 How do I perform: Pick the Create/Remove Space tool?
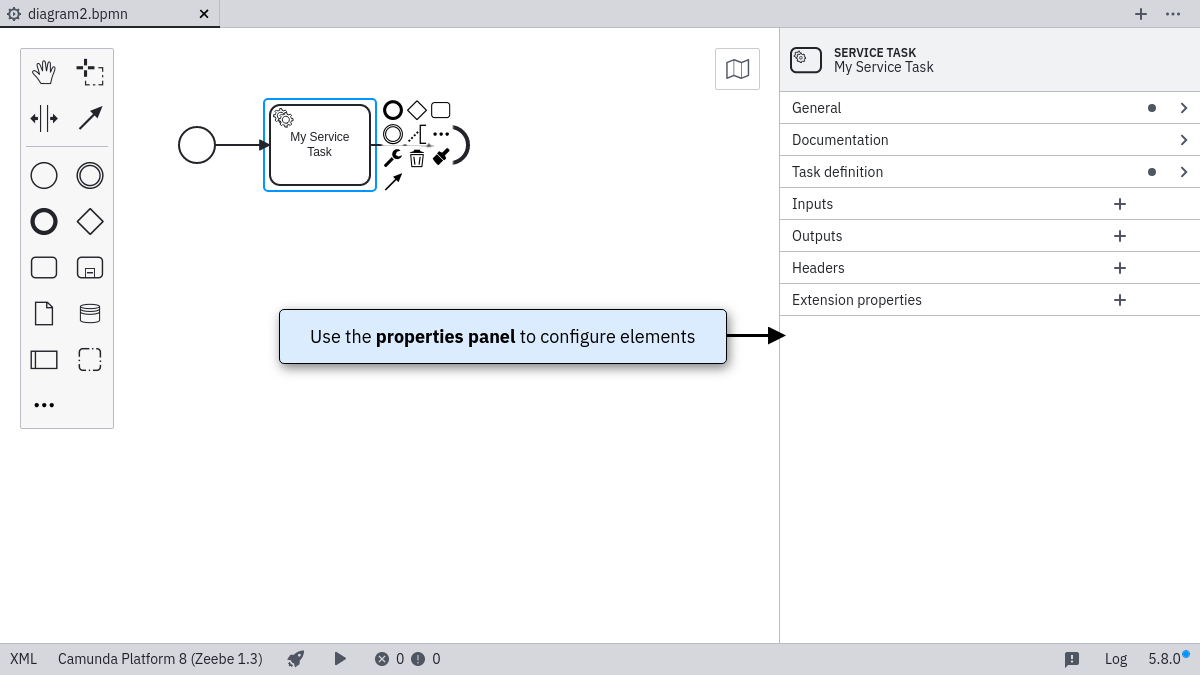pyautogui.click(x=44, y=118)
